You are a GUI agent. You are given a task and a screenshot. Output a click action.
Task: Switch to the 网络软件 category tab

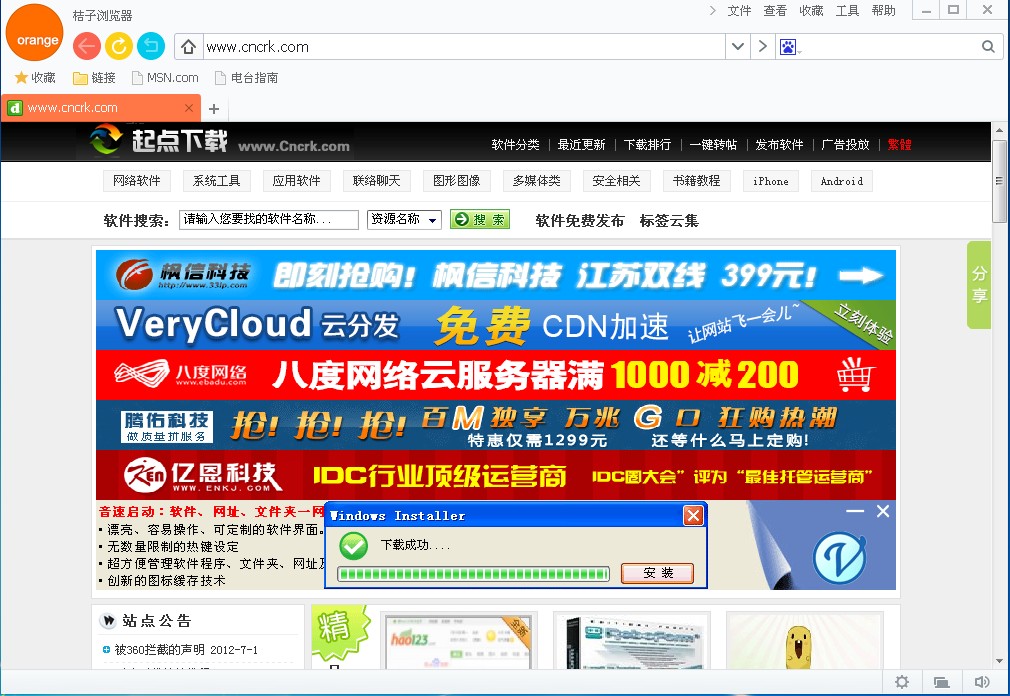click(136, 181)
